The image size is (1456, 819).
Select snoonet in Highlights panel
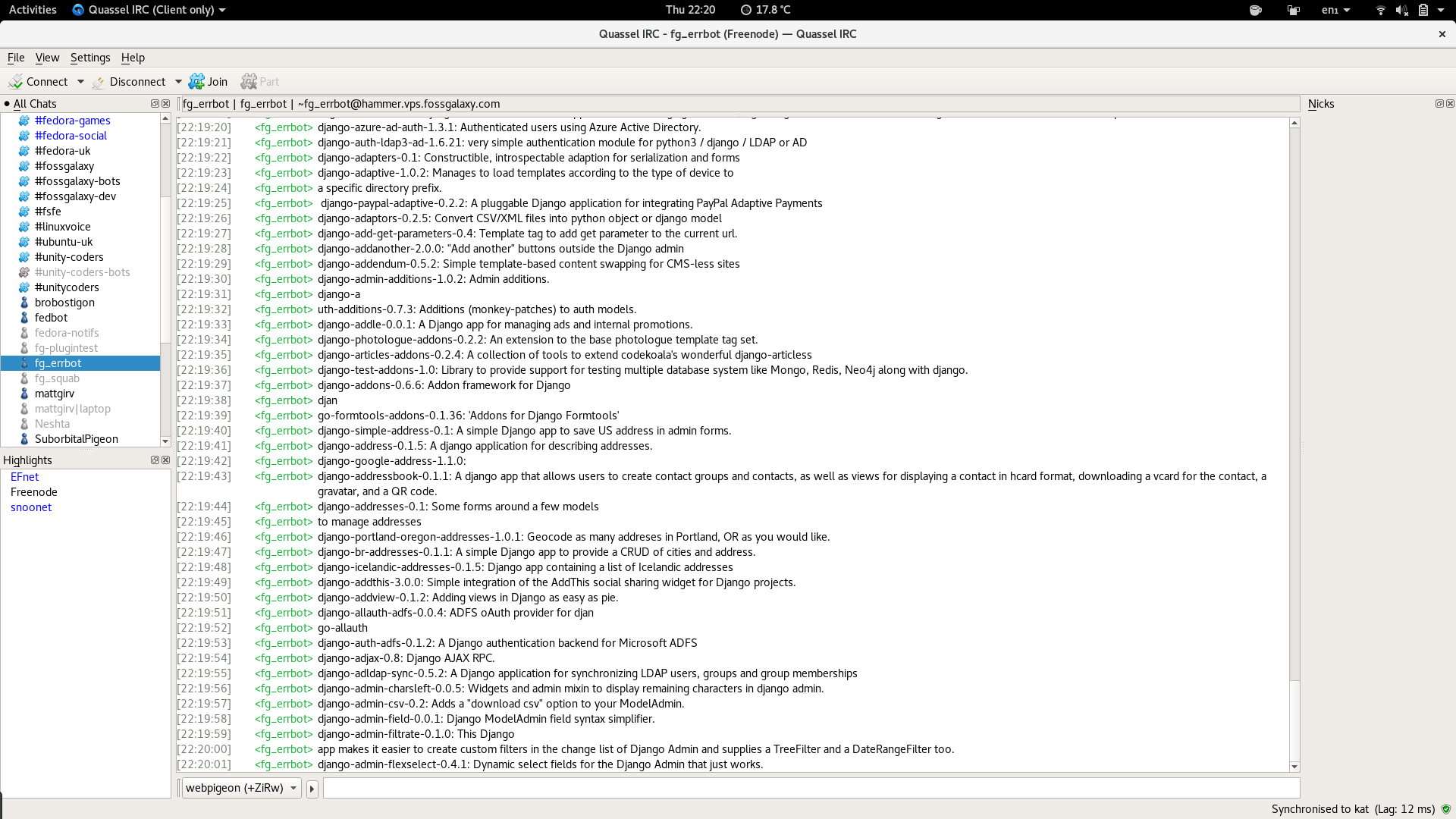coord(31,507)
